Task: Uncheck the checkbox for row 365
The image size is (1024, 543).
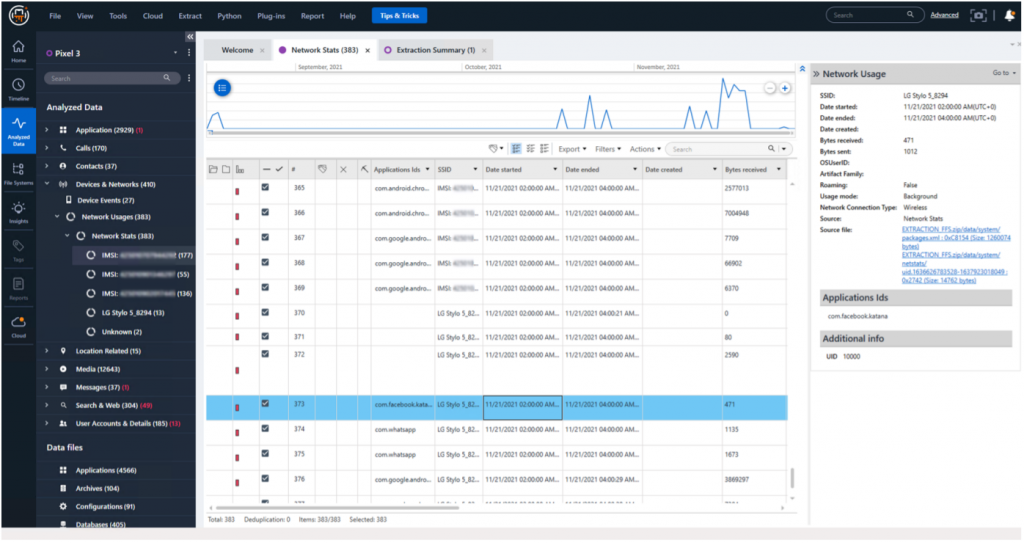Action: [x=265, y=188]
